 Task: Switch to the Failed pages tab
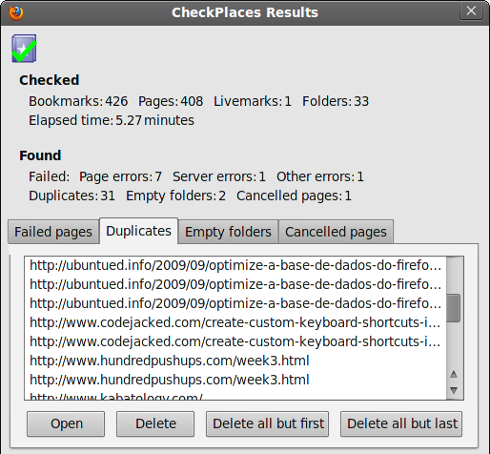(53, 232)
